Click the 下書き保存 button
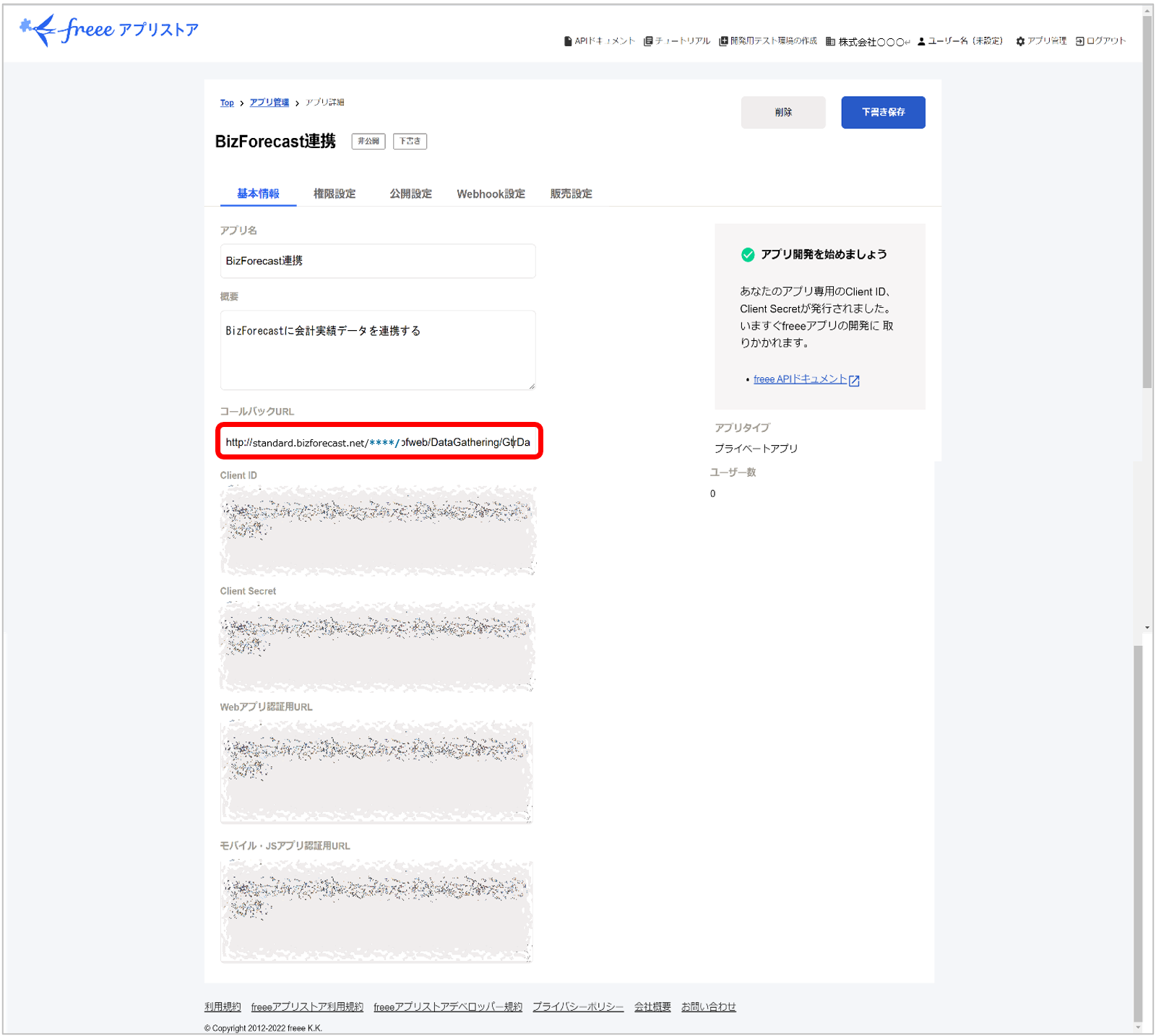This screenshot has width=1156, height=1036. 883,113
